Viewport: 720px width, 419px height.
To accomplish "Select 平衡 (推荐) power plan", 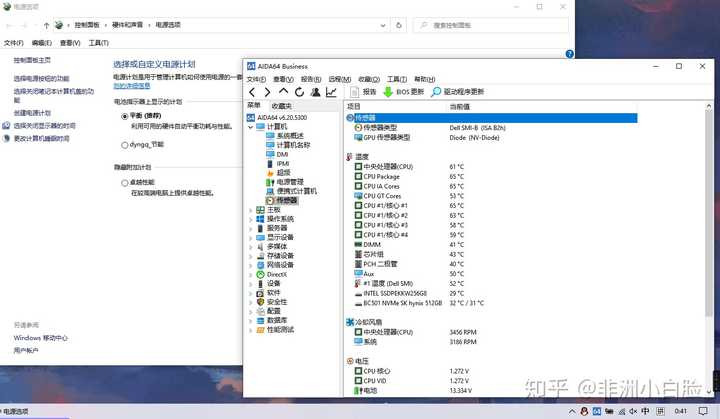I will point(124,116).
